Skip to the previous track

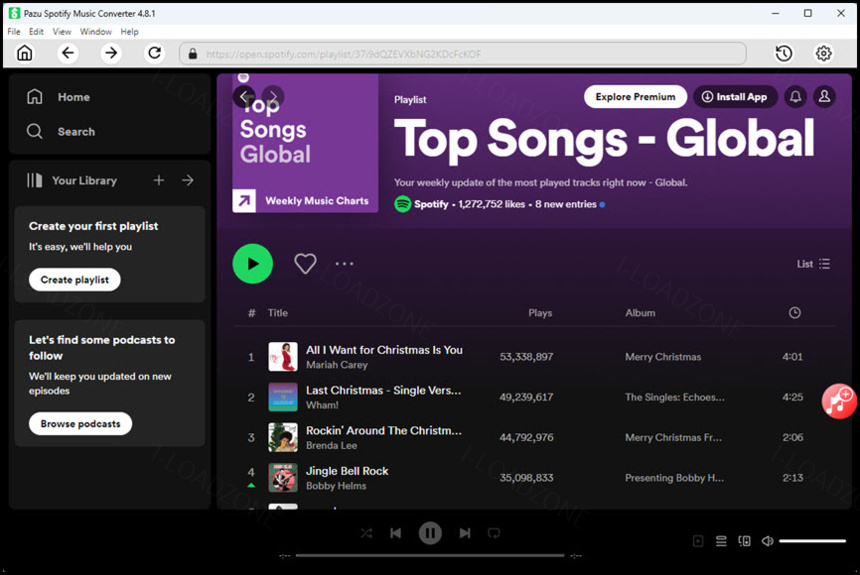(x=395, y=533)
